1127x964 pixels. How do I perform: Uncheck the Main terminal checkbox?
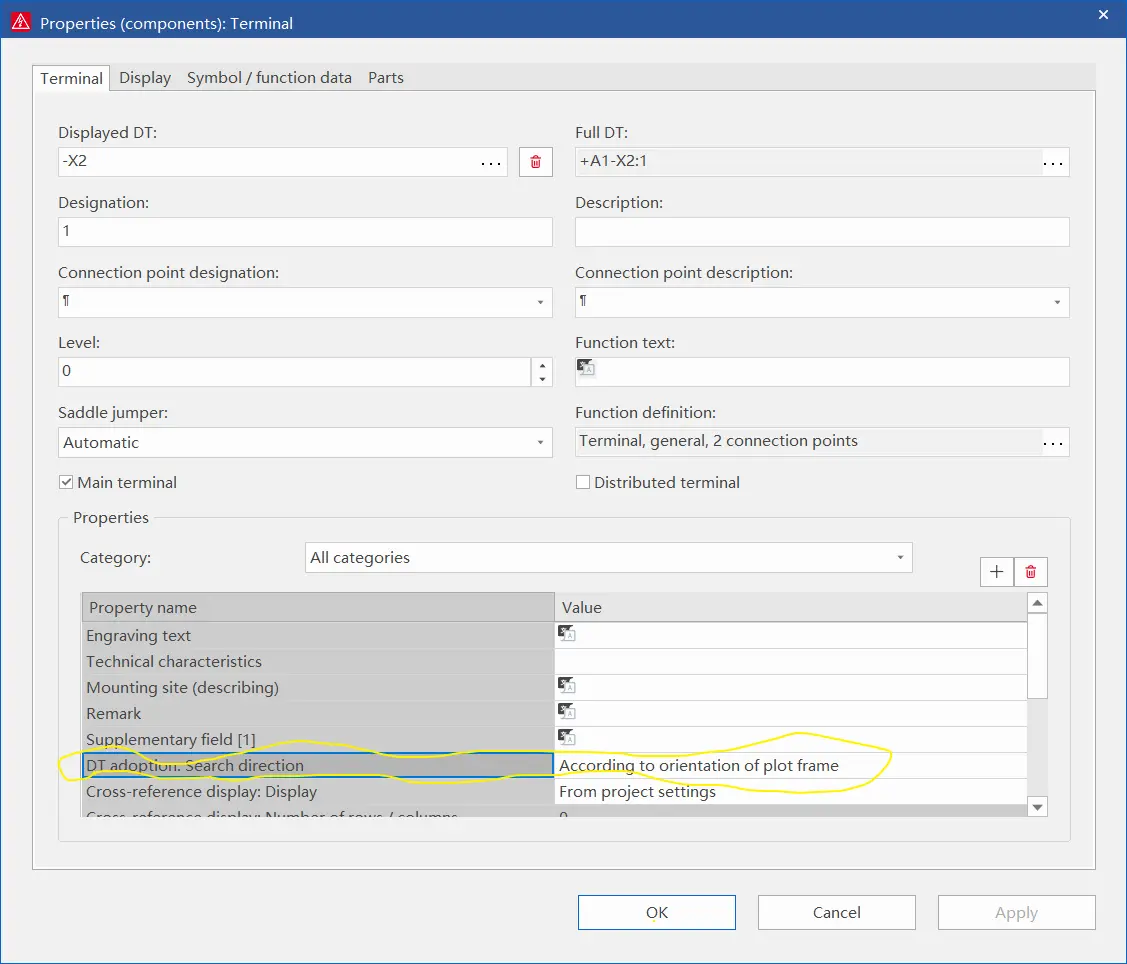(66, 482)
